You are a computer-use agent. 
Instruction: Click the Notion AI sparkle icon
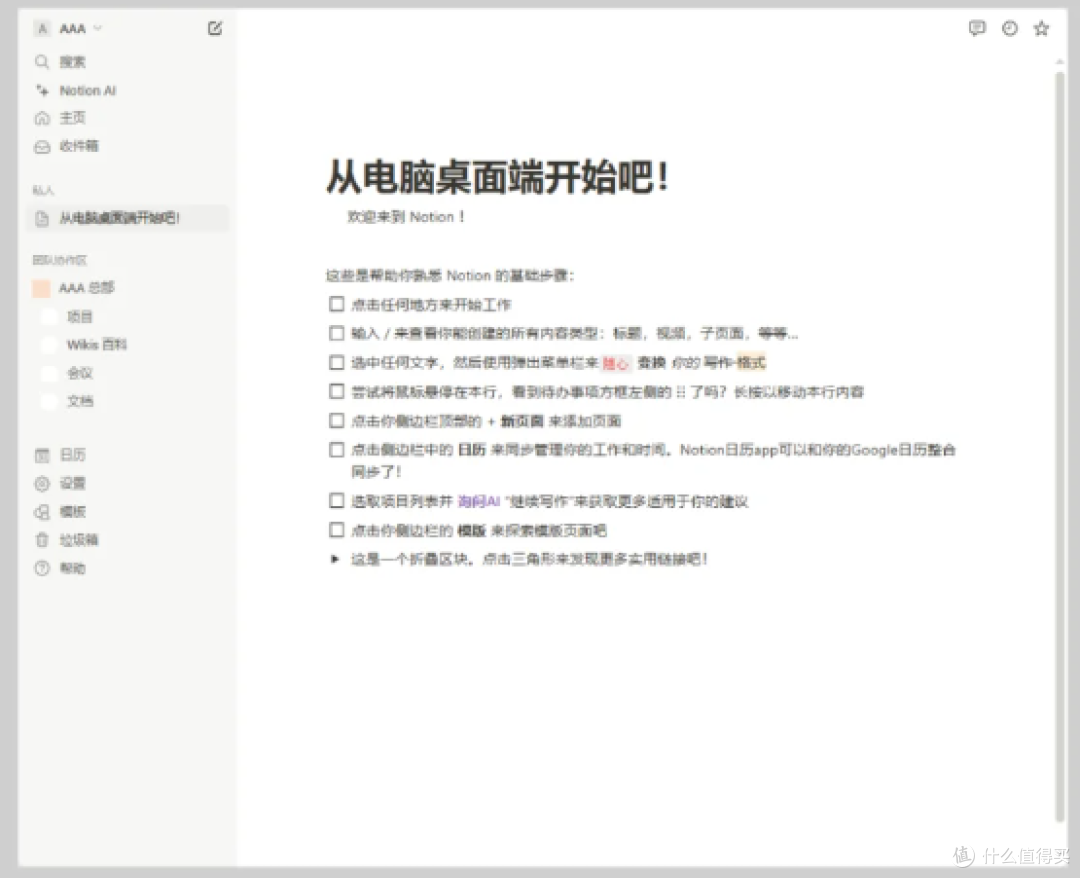tap(42, 90)
